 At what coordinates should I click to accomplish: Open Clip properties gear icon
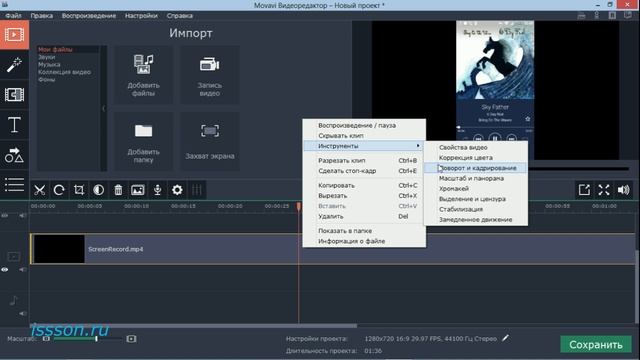177,190
